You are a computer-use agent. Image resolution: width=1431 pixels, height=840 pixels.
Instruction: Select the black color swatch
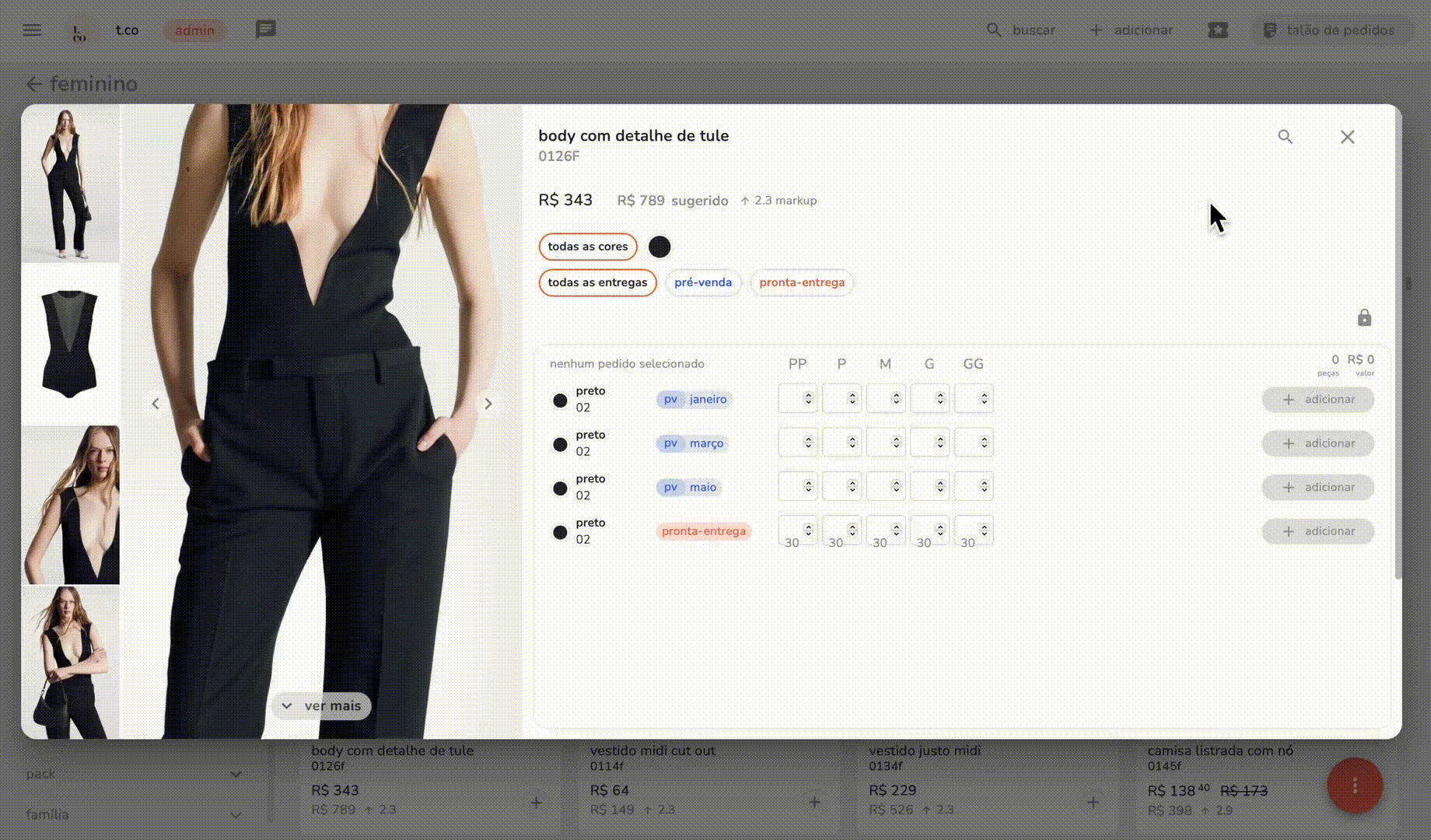pyautogui.click(x=660, y=247)
